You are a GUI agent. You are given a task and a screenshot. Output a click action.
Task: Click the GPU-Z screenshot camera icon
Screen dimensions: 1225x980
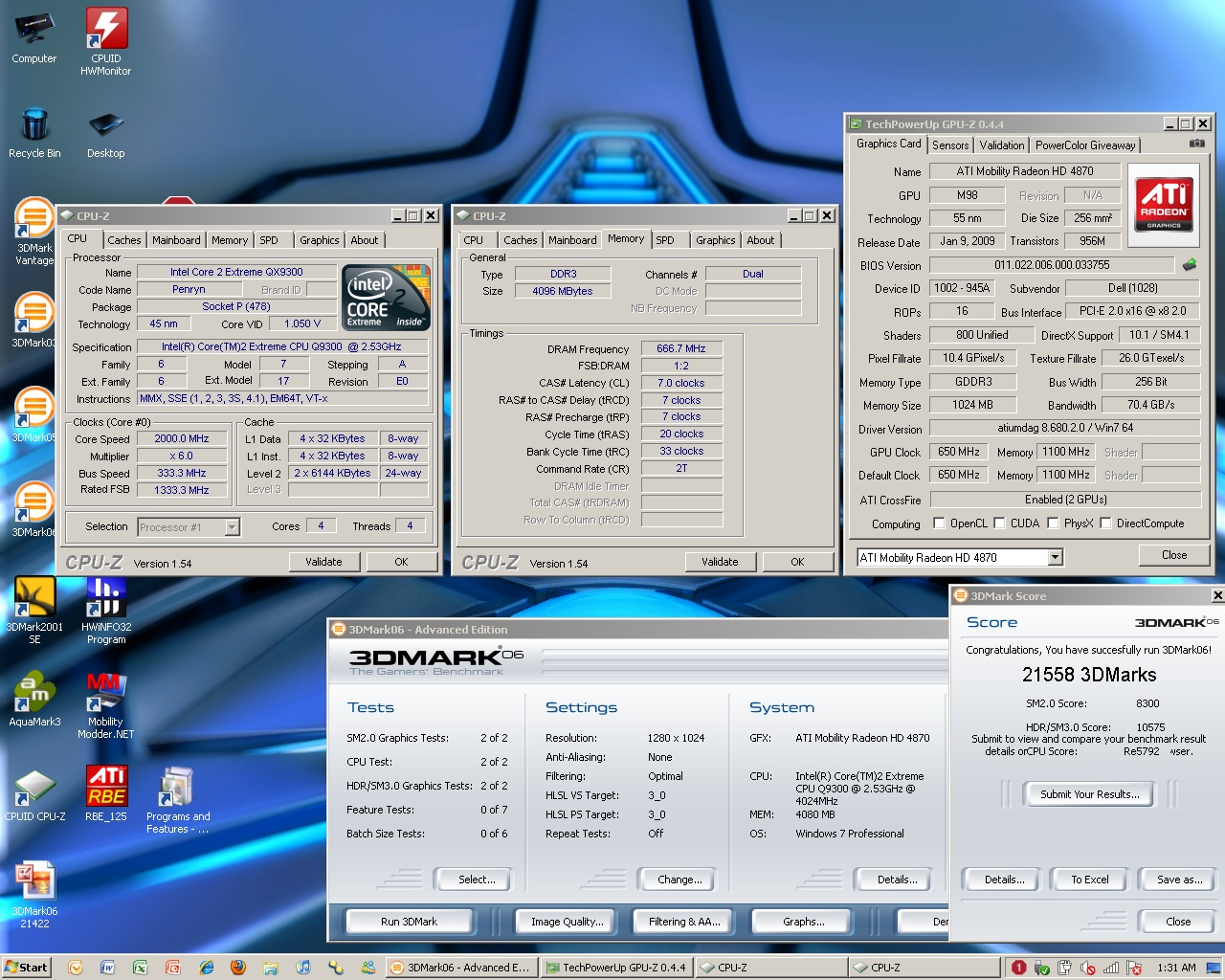pos(1196,144)
